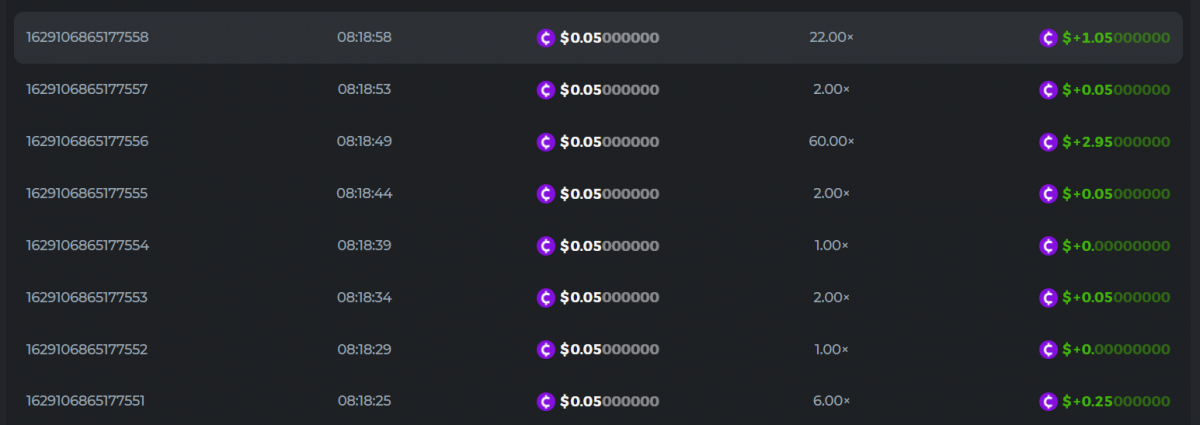The image size is (1200, 425).
Task: Open bet ID 1629106865177554
Action: (x=87, y=246)
